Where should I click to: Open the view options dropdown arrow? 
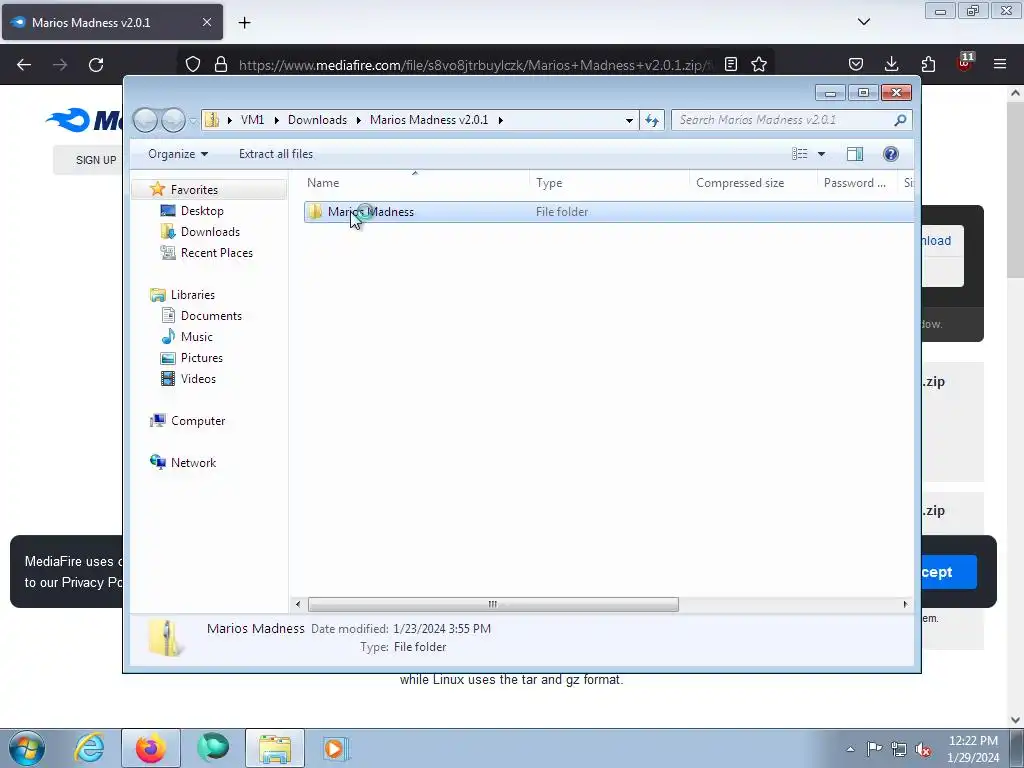pos(821,154)
